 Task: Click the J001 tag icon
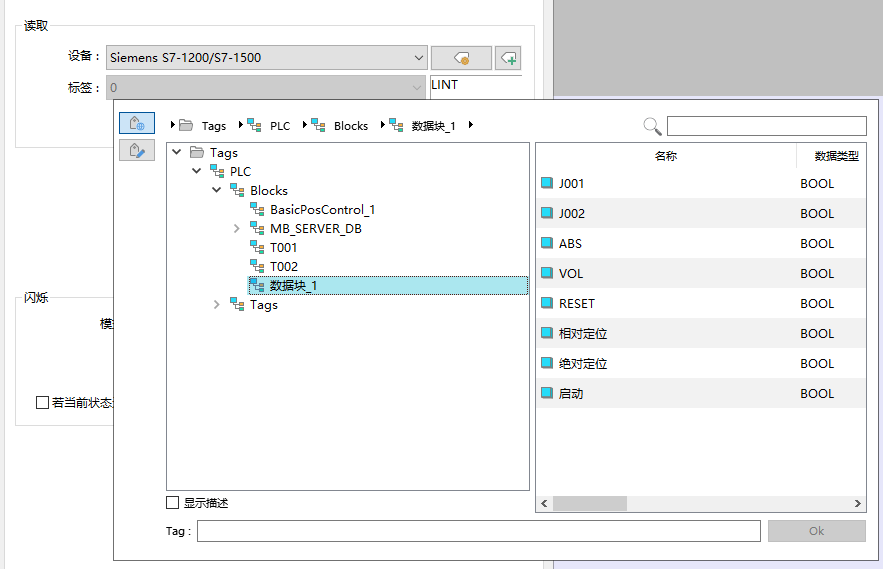point(547,183)
